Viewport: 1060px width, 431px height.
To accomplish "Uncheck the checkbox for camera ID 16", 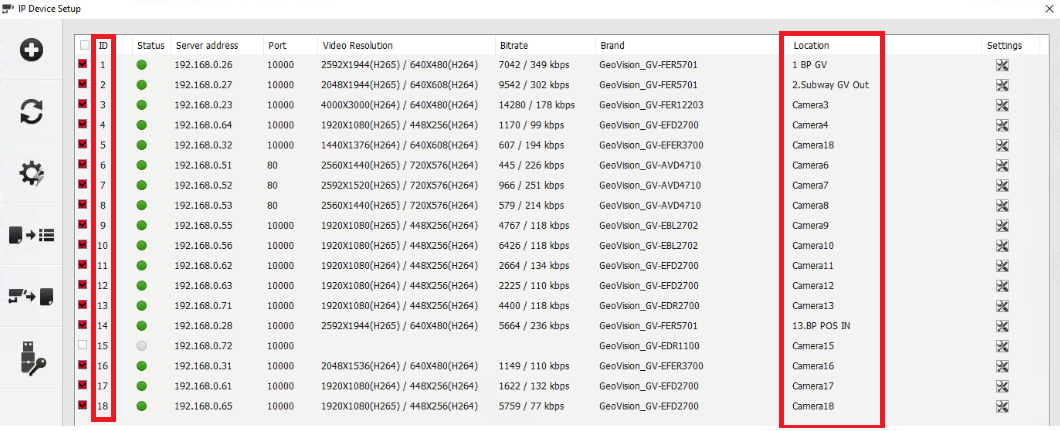I will coord(83,365).
